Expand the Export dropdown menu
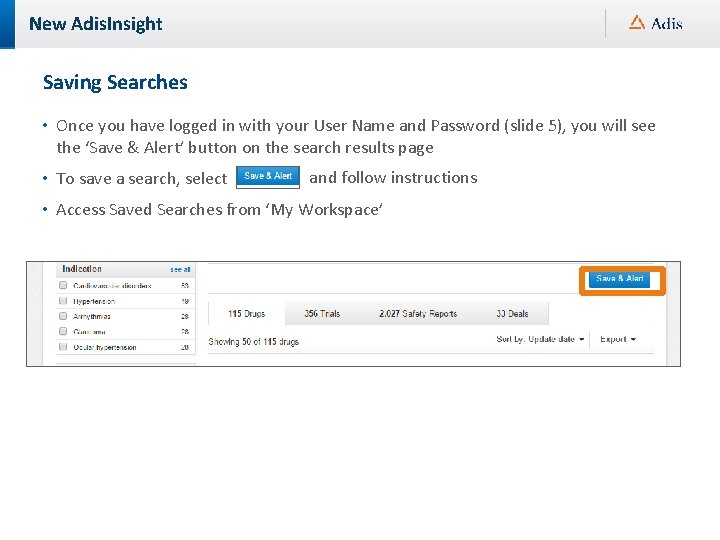The image size is (720, 540). pyautogui.click(x=618, y=340)
